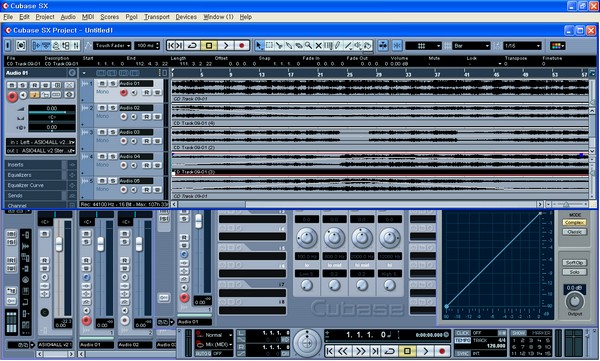Toggle monitor on track Audio 04
The width and height of the screenshot is (600, 361).
[134, 165]
